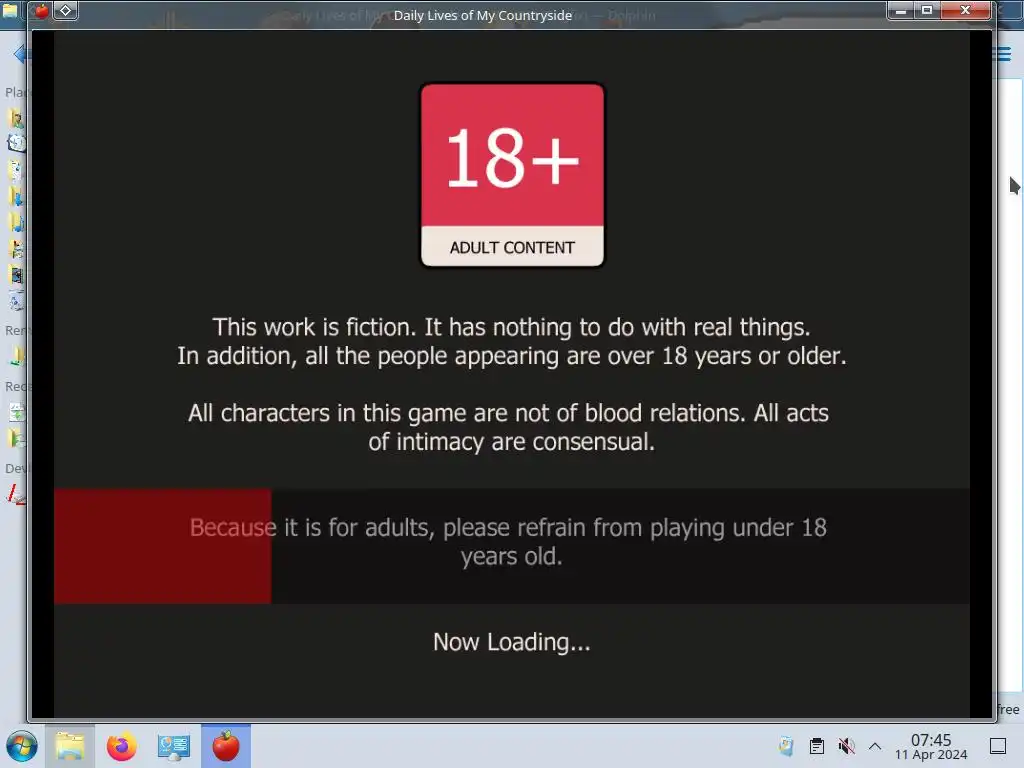Open Home folder in Dolphin Places sidebar
This screenshot has width=1024, height=768.
[16, 118]
